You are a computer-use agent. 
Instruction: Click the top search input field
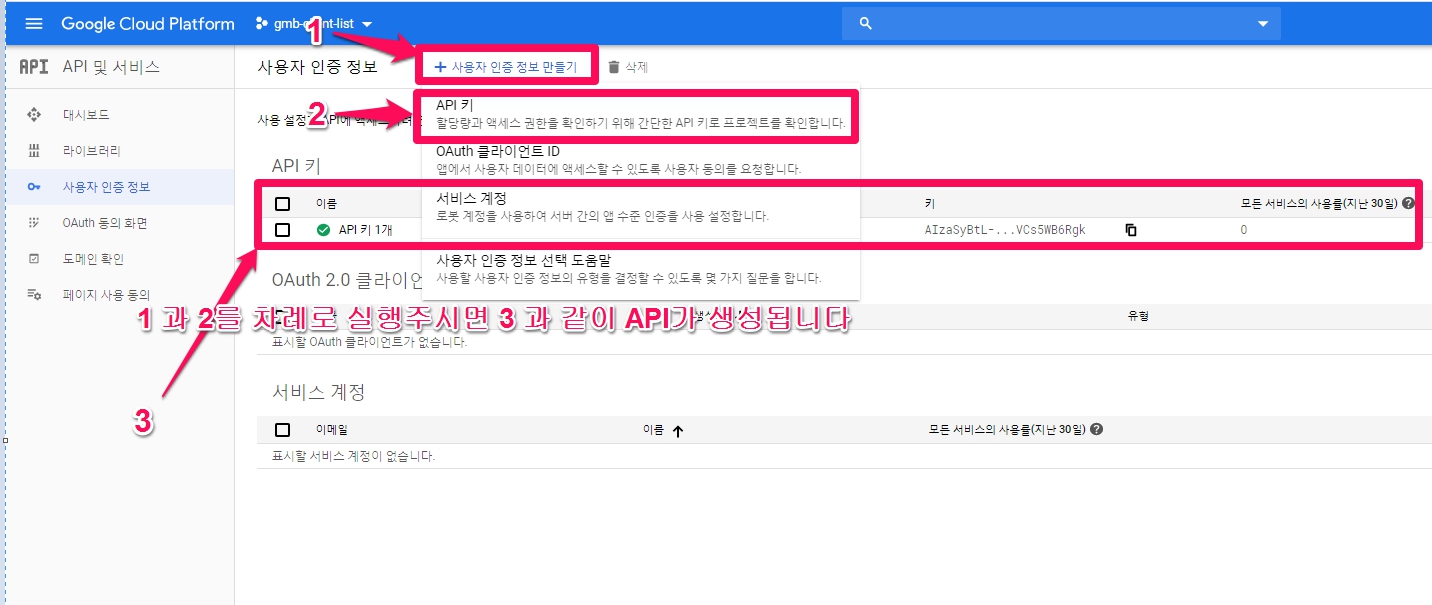1050,24
